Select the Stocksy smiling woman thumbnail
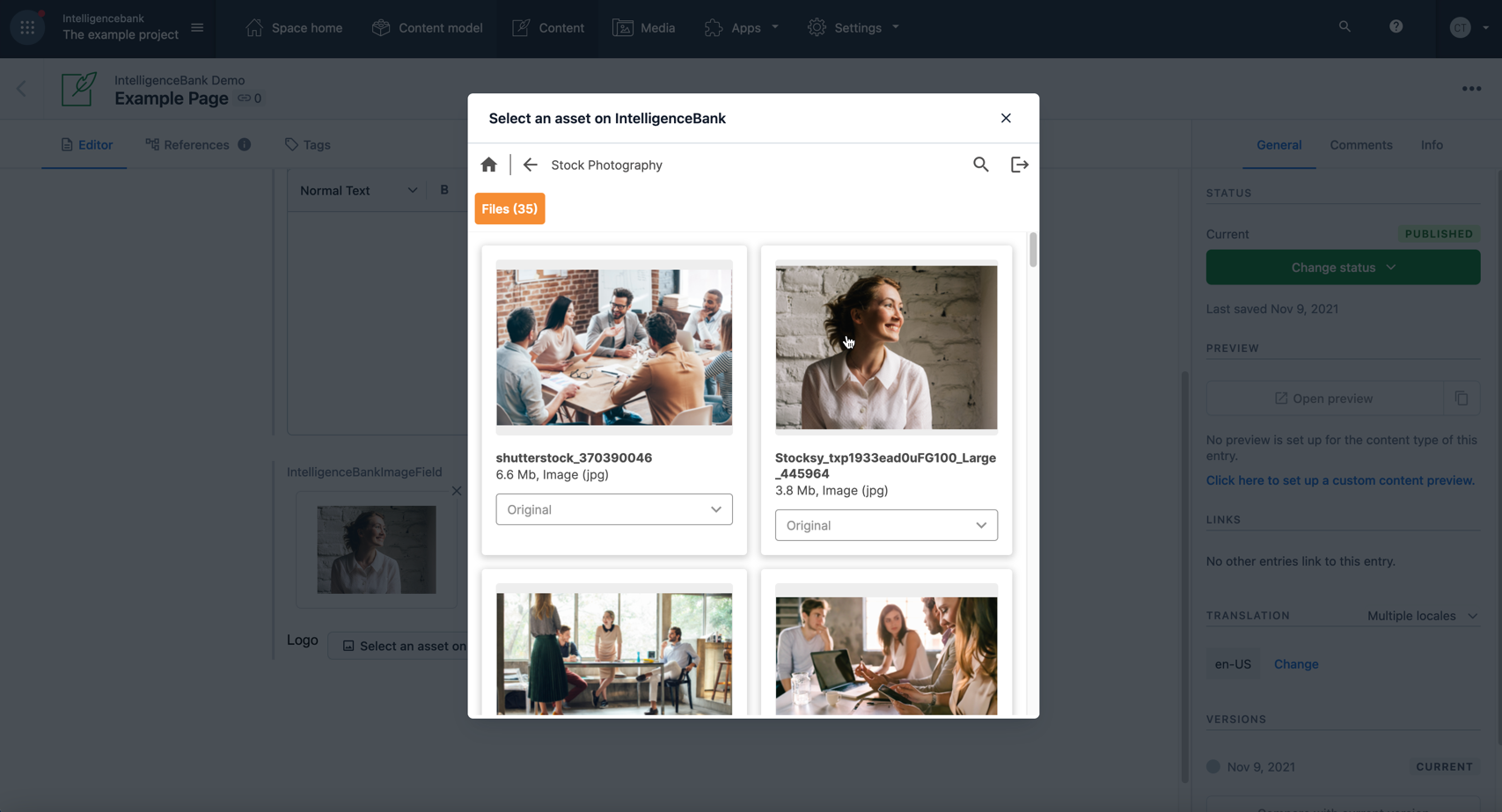The width and height of the screenshot is (1502, 812). click(886, 347)
